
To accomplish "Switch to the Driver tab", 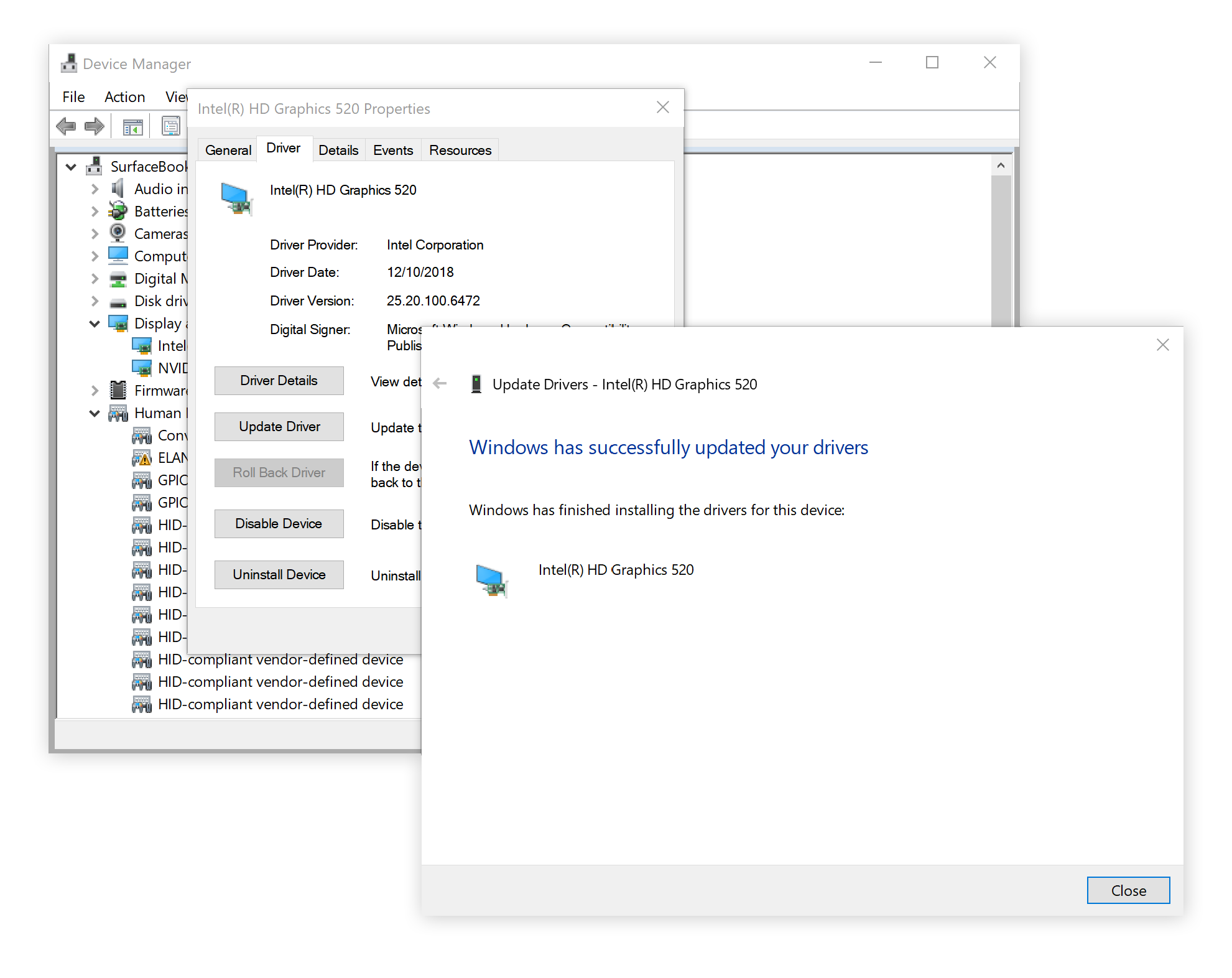I will pyautogui.click(x=284, y=148).
